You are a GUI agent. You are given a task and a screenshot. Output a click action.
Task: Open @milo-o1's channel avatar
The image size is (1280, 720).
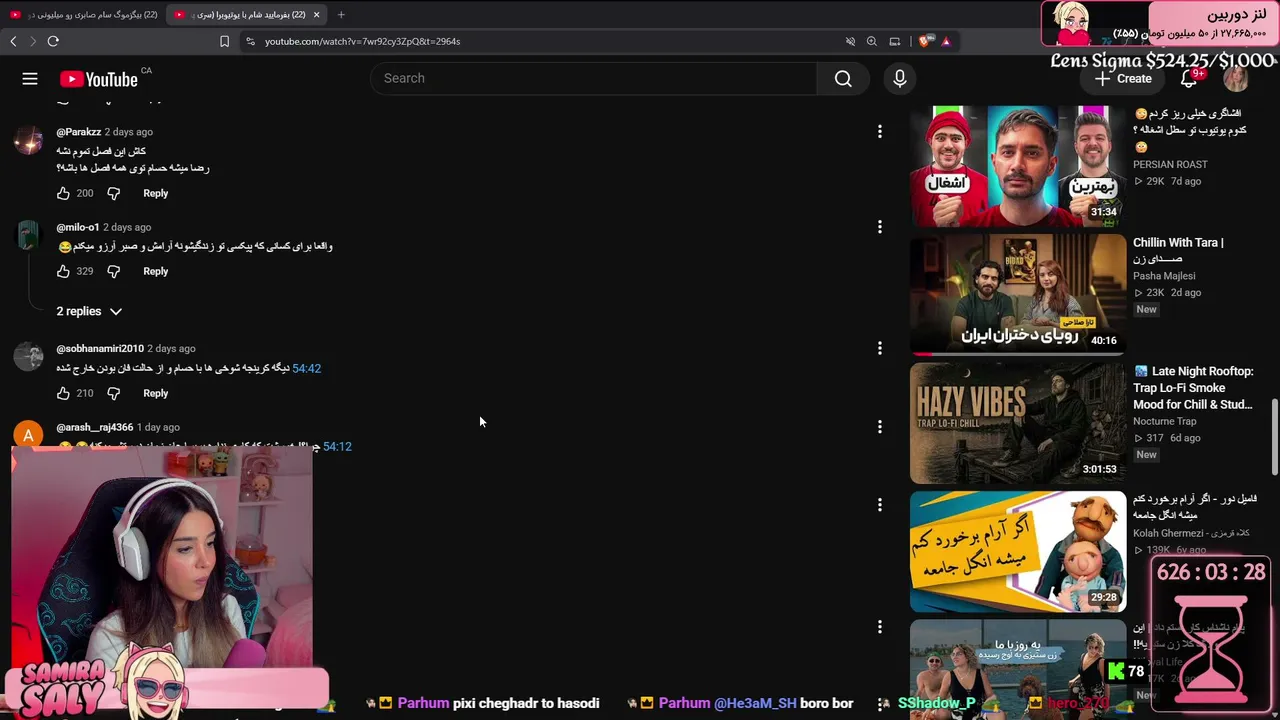click(28, 235)
